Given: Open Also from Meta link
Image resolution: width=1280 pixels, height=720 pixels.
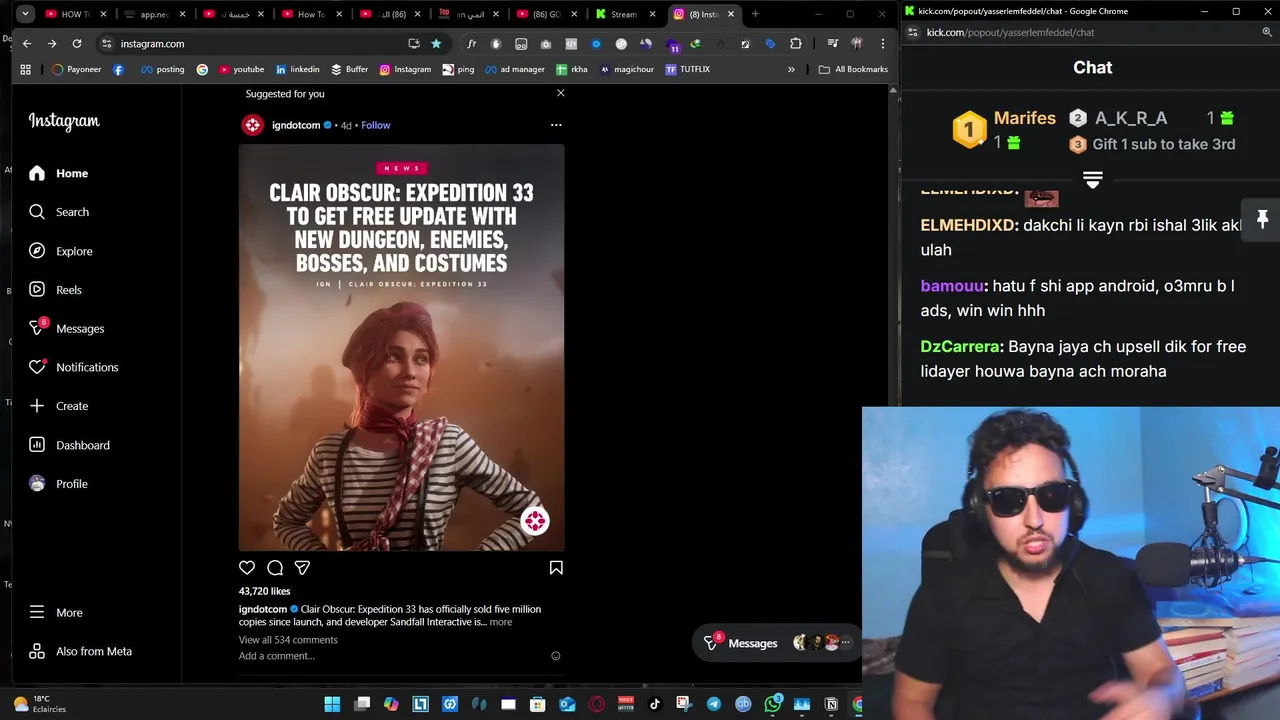Looking at the screenshot, I should tap(81, 651).
